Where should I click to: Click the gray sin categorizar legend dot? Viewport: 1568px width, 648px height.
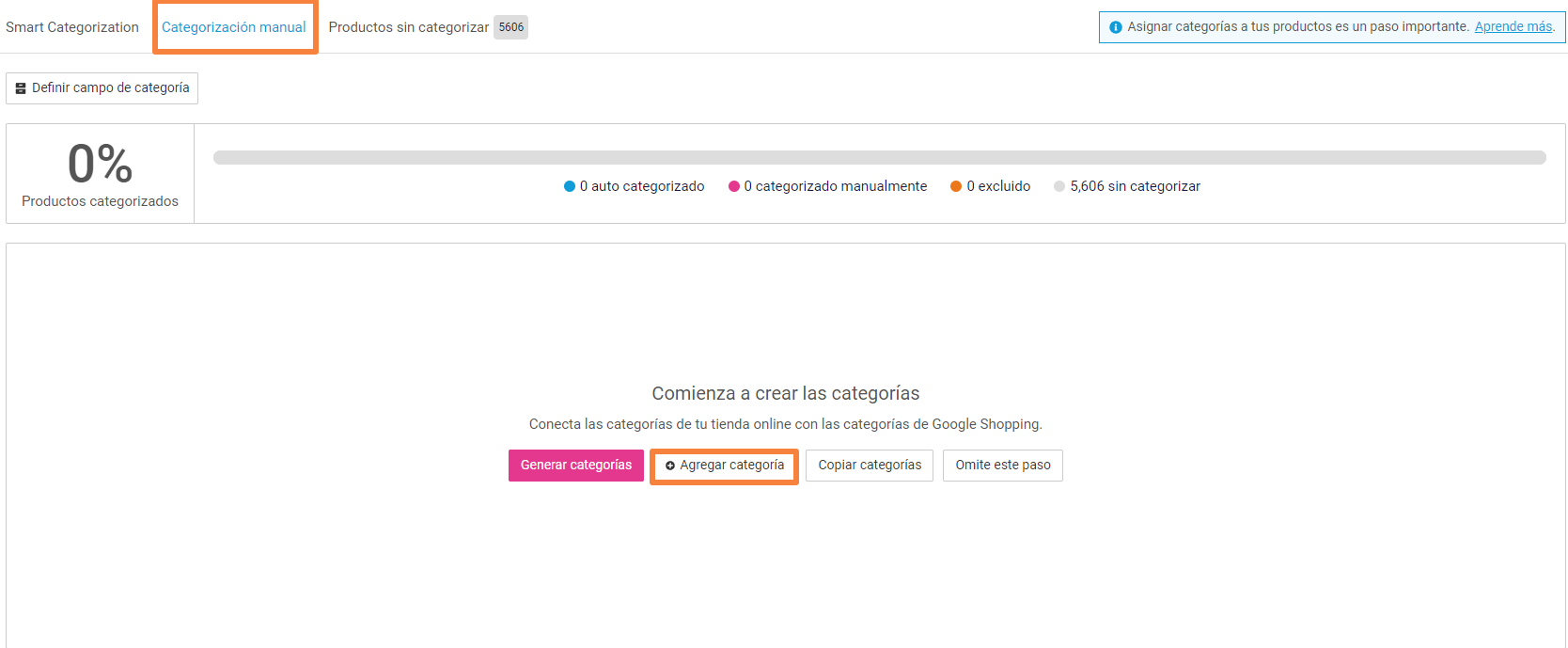click(1059, 186)
